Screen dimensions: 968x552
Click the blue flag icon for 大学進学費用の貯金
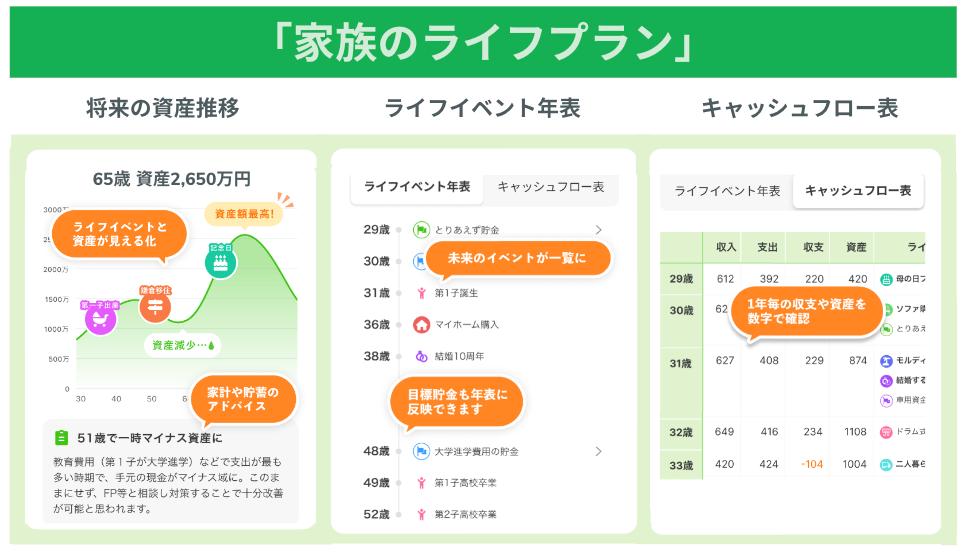click(421, 451)
